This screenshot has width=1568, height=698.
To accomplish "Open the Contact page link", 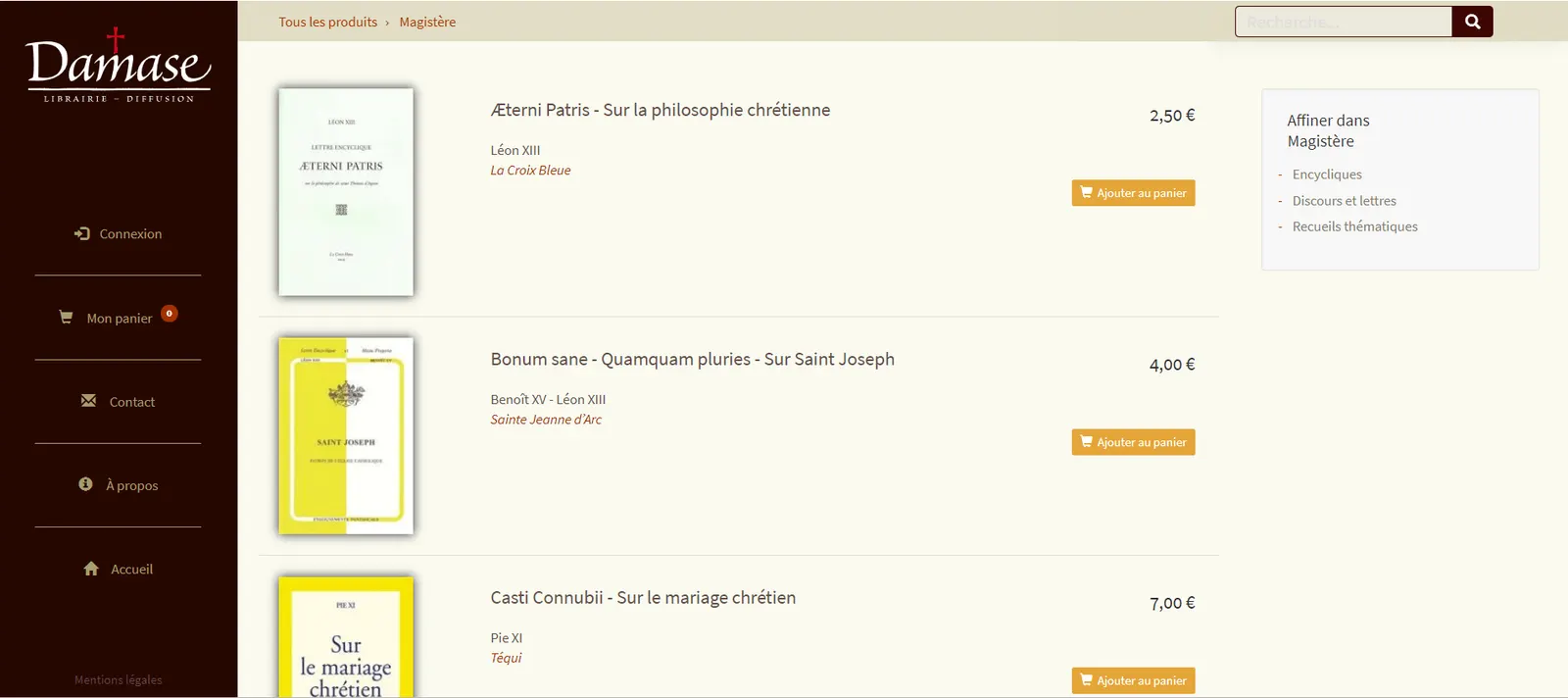I will [118, 402].
